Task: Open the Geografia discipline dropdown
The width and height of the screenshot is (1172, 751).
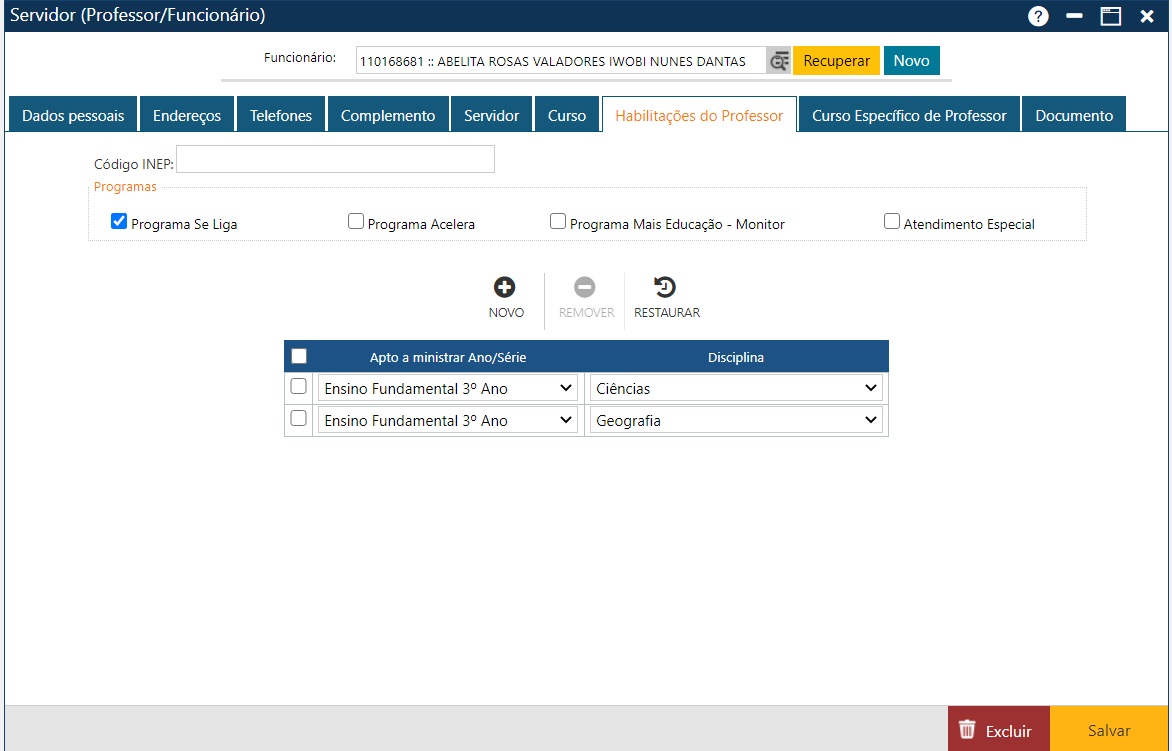Action: [x=736, y=421]
